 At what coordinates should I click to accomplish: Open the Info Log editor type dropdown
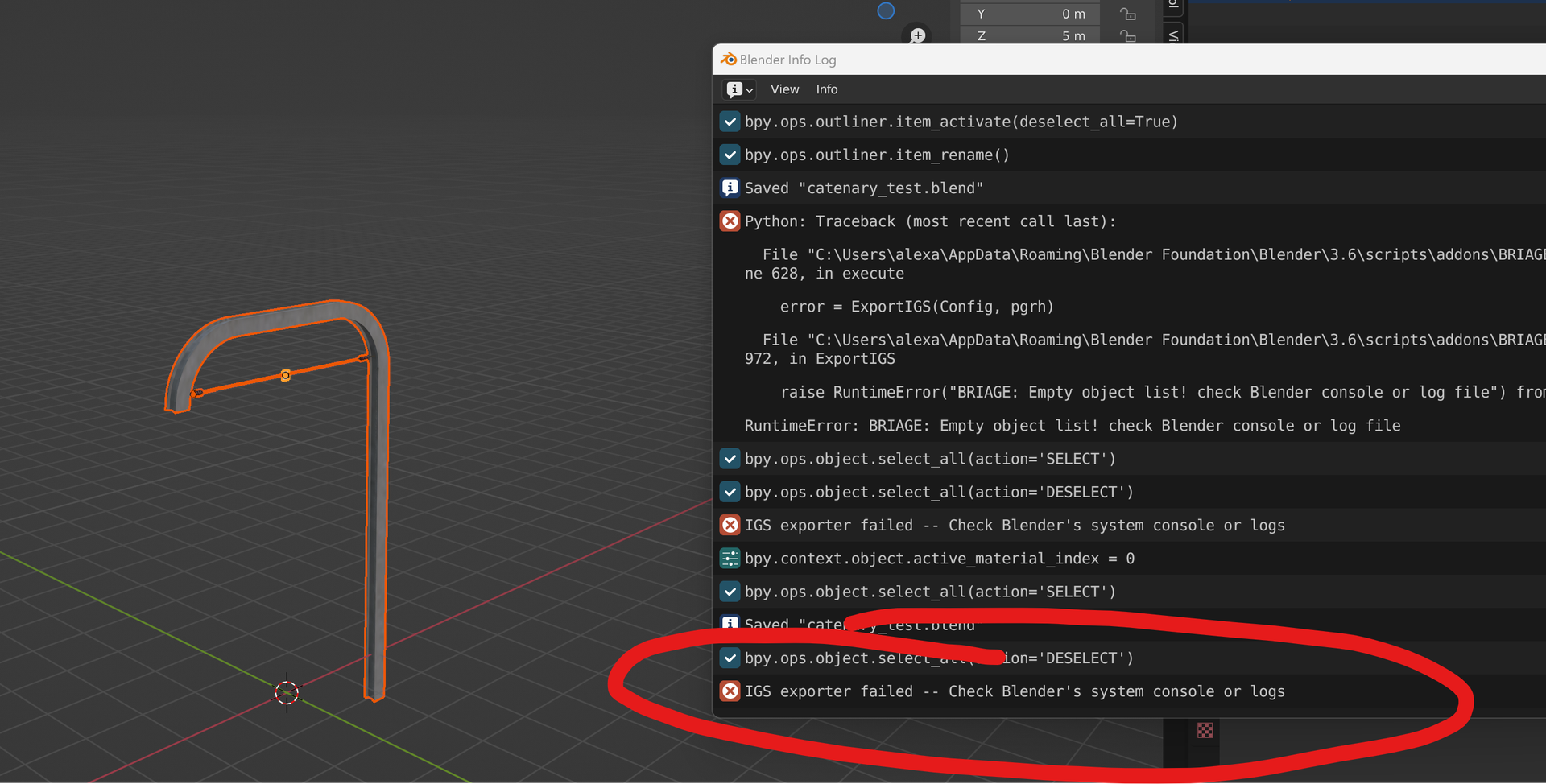(739, 89)
